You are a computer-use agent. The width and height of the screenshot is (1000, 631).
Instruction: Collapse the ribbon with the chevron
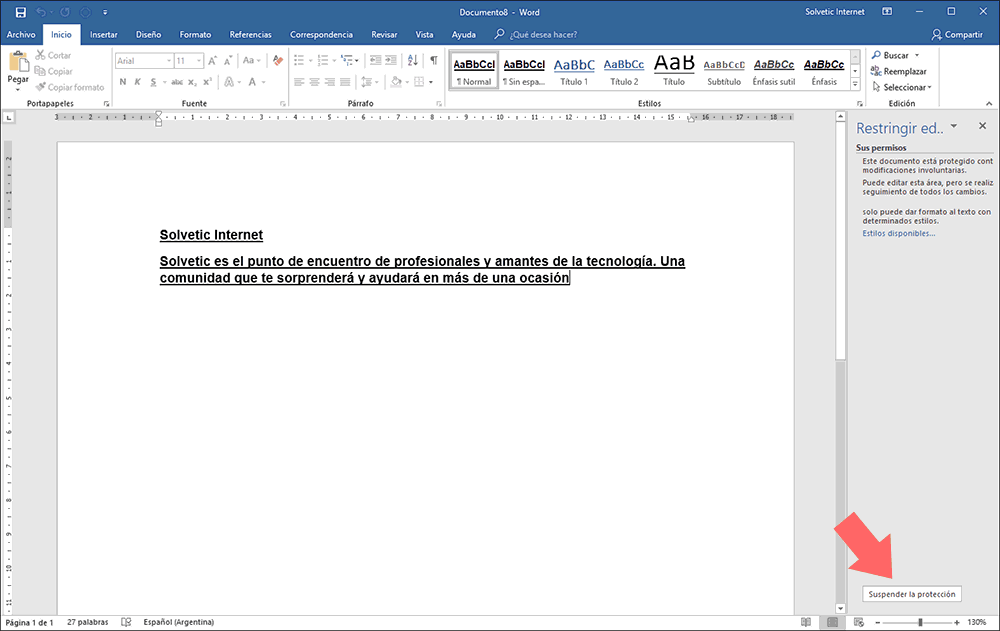coord(989,103)
